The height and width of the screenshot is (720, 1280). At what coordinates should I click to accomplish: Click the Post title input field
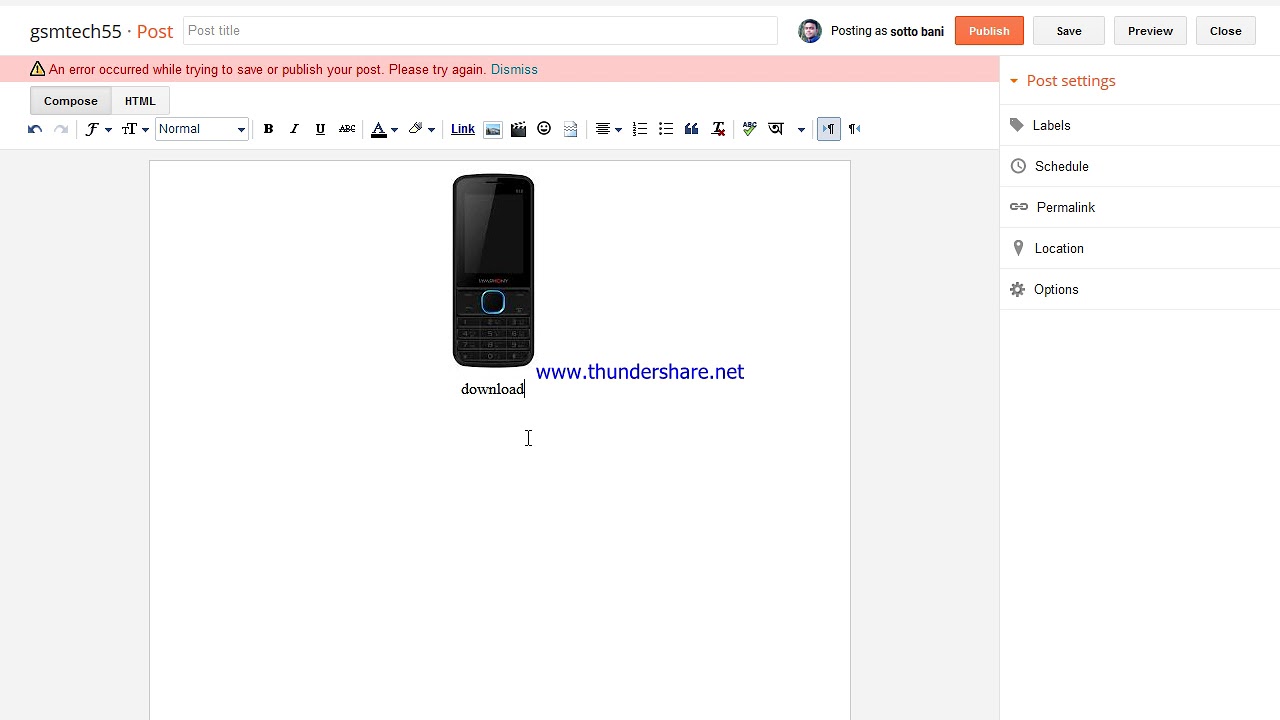pos(480,31)
